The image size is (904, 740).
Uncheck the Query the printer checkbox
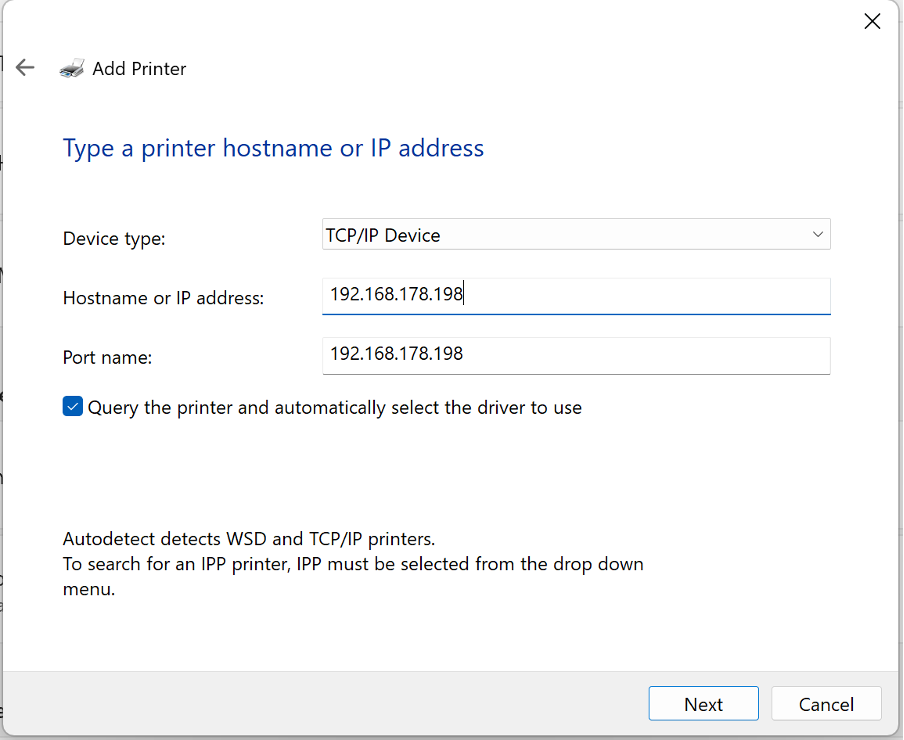pos(73,406)
